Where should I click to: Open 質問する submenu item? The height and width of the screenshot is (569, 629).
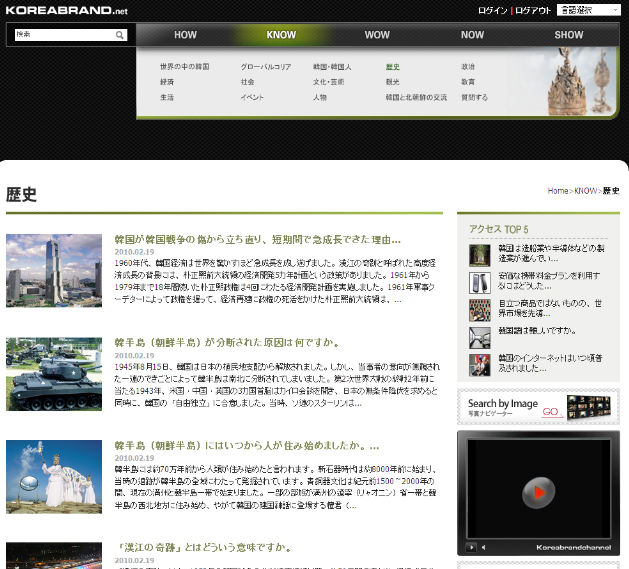[474, 97]
